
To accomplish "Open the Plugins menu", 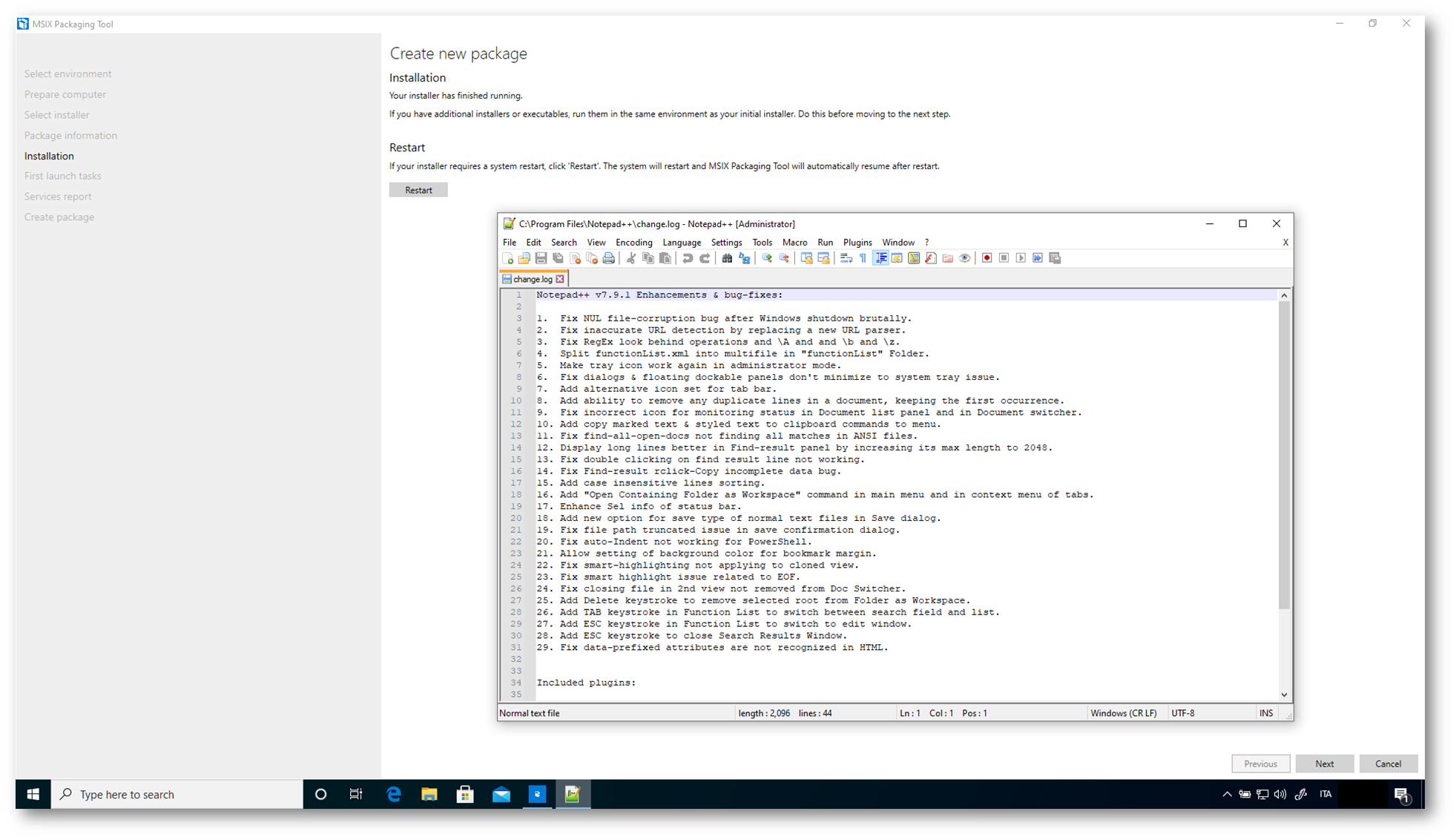I will [857, 243].
